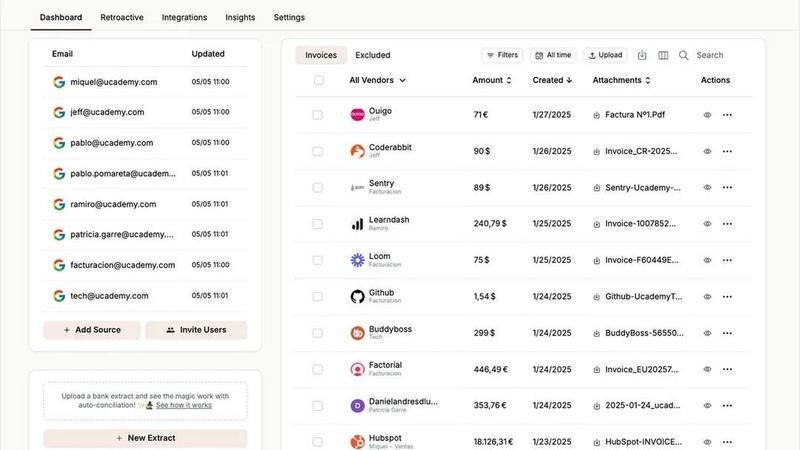This screenshot has height=450, width=800.
Task: Click the Factorial vendor logo
Action: point(357,369)
